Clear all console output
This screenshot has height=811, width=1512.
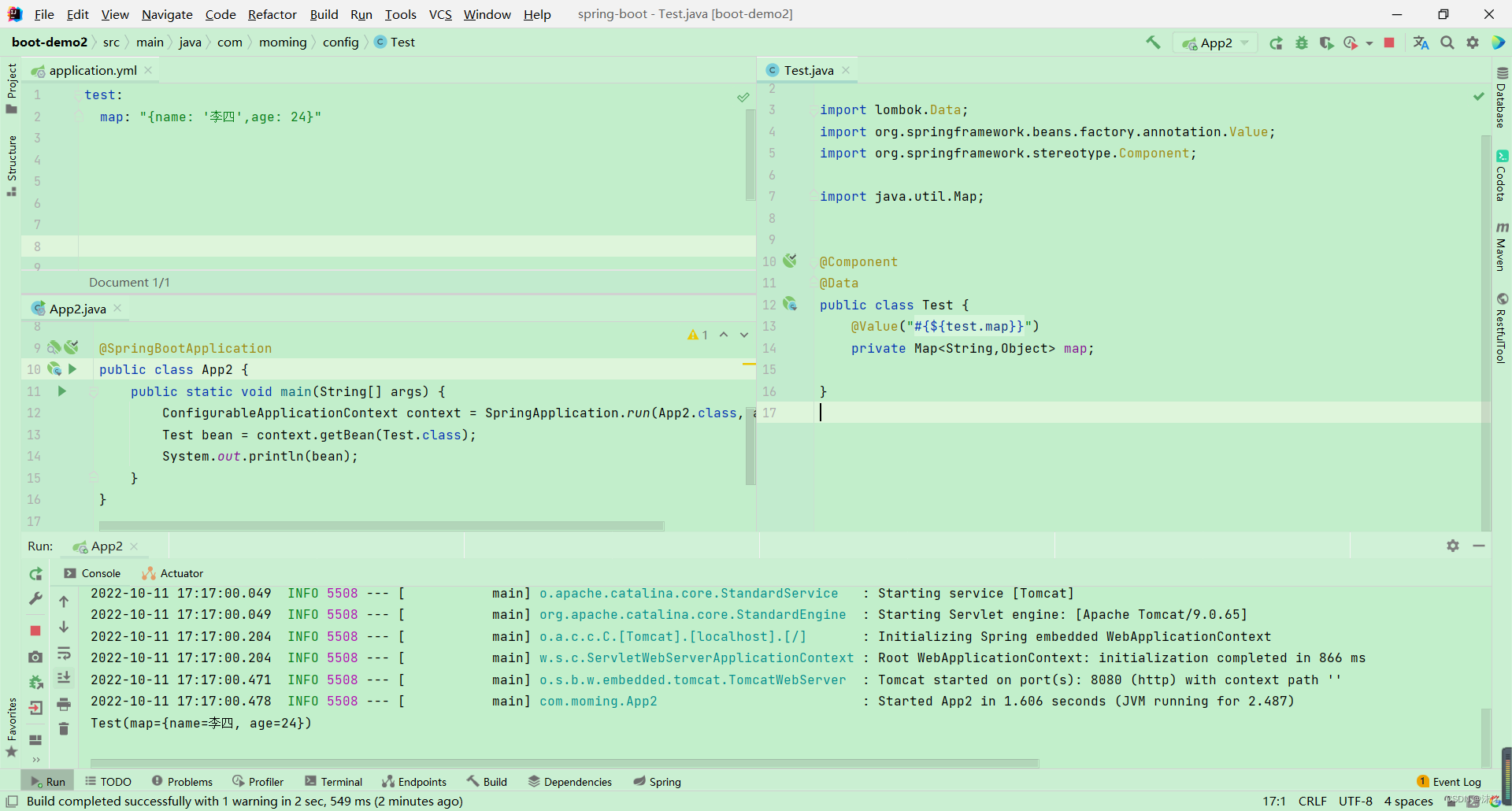(x=65, y=729)
